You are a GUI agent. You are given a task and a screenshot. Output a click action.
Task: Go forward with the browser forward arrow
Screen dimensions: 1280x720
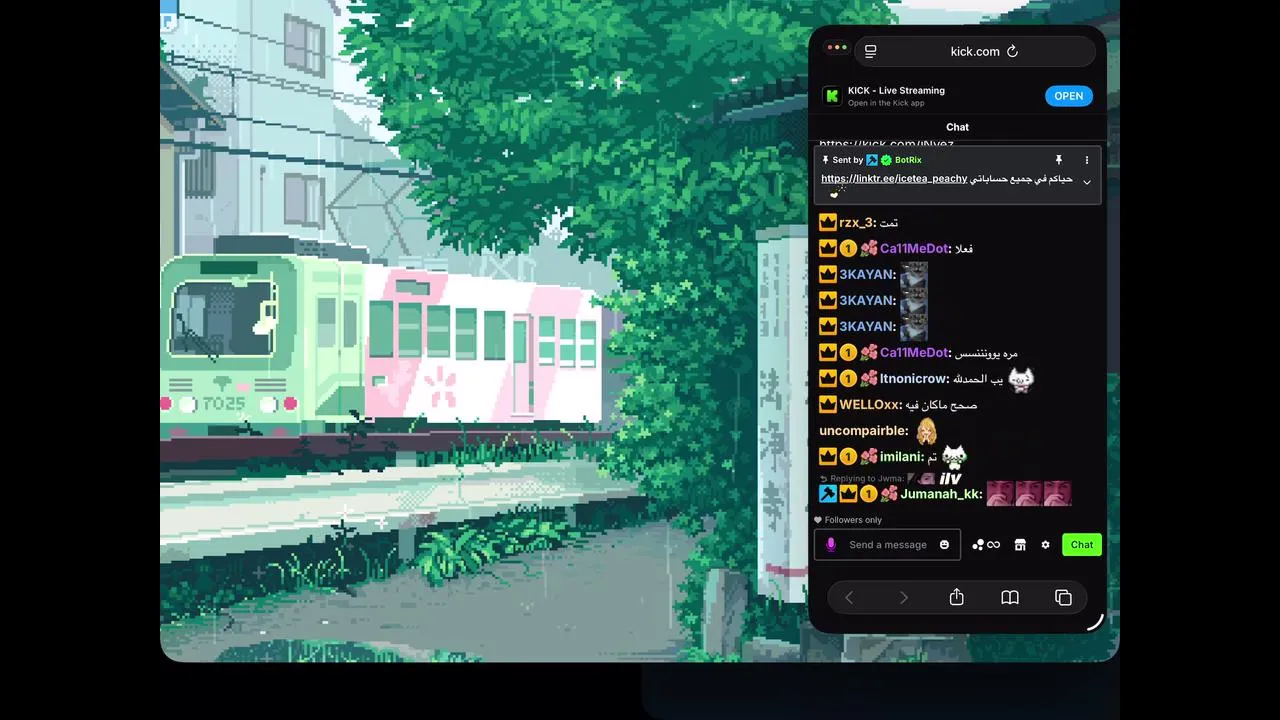point(903,597)
